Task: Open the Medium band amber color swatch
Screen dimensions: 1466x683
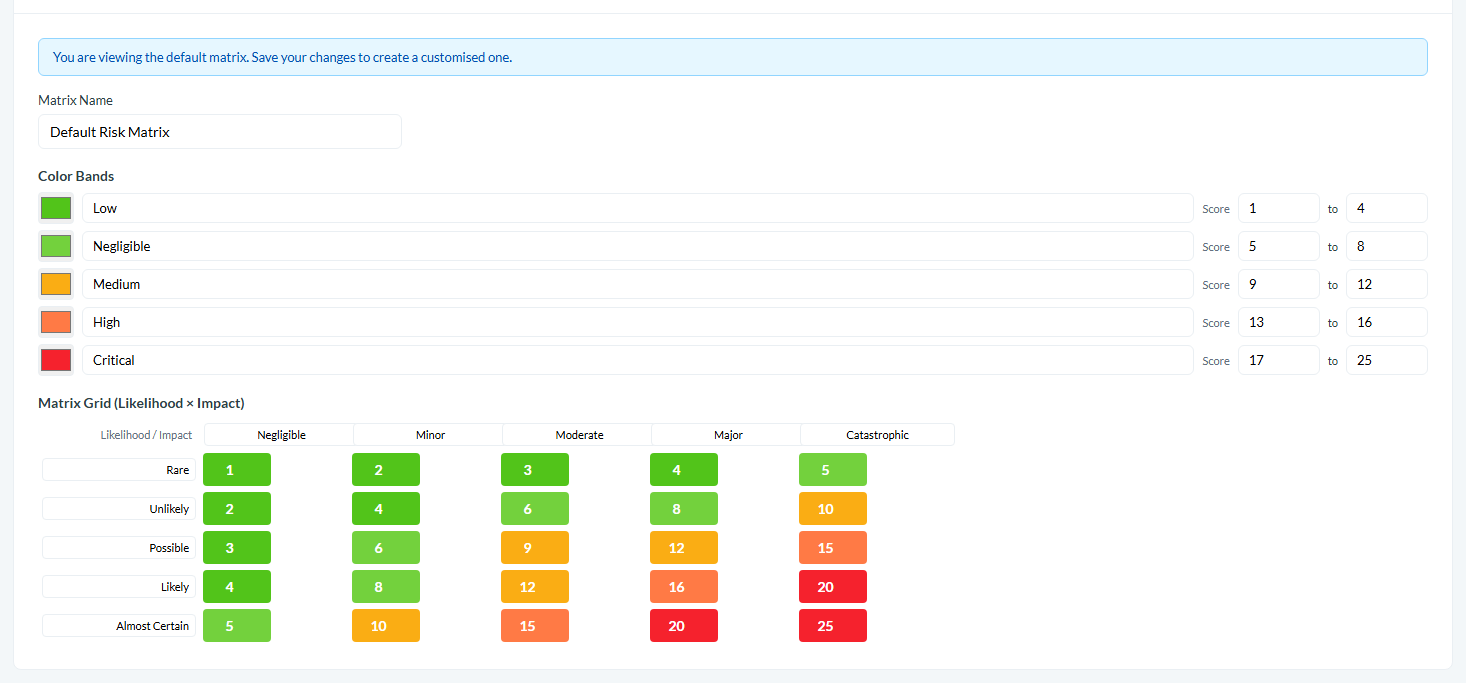Action: coord(56,284)
